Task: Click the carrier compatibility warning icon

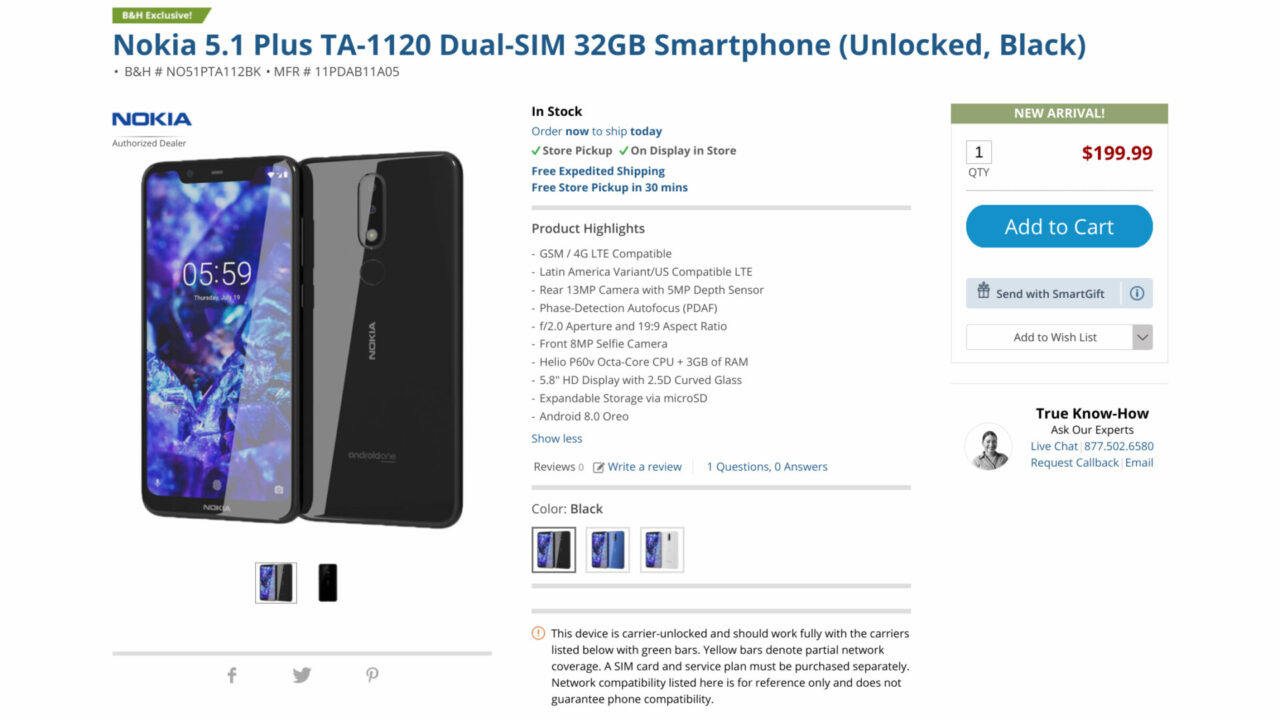Action: click(x=537, y=633)
